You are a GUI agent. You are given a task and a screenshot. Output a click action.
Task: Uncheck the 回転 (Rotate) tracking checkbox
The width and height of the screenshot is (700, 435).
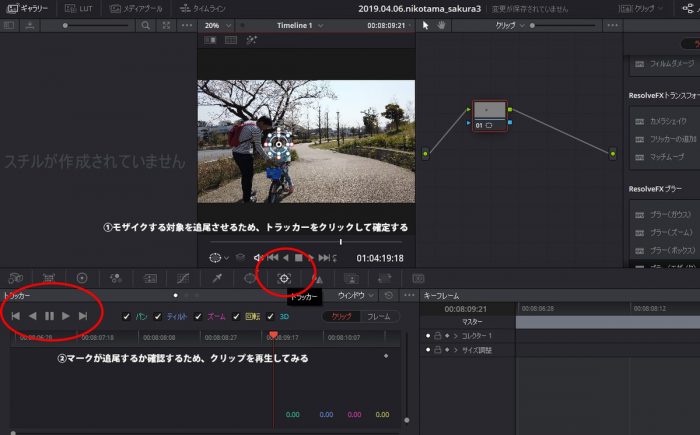[236, 317]
